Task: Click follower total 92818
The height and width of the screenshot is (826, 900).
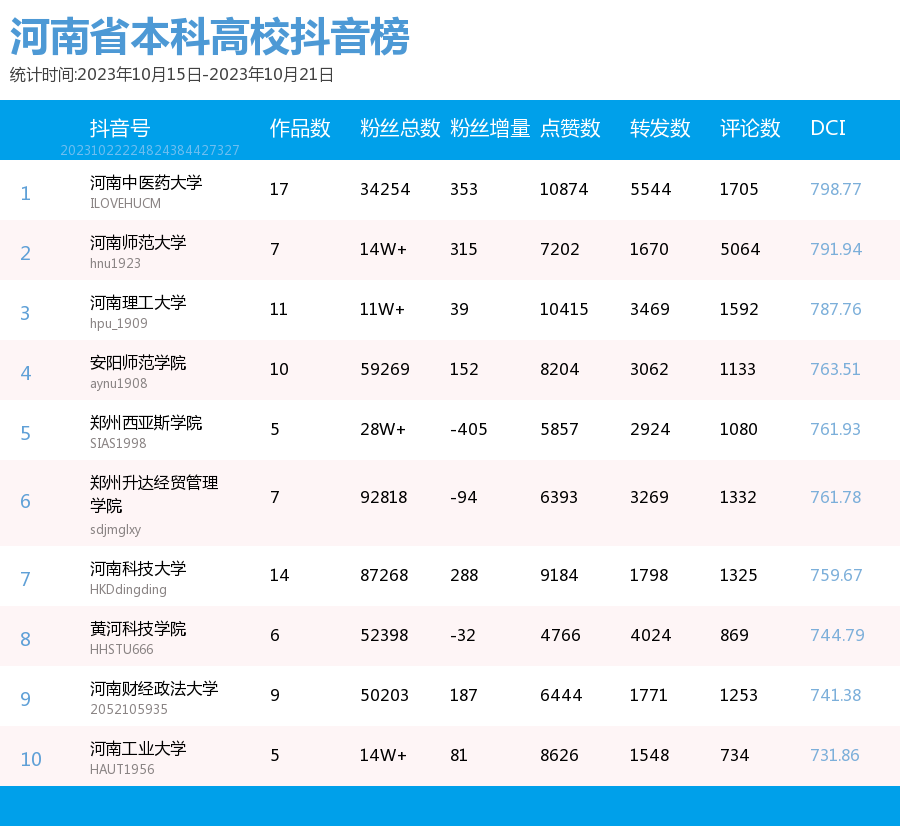Action: click(x=383, y=497)
